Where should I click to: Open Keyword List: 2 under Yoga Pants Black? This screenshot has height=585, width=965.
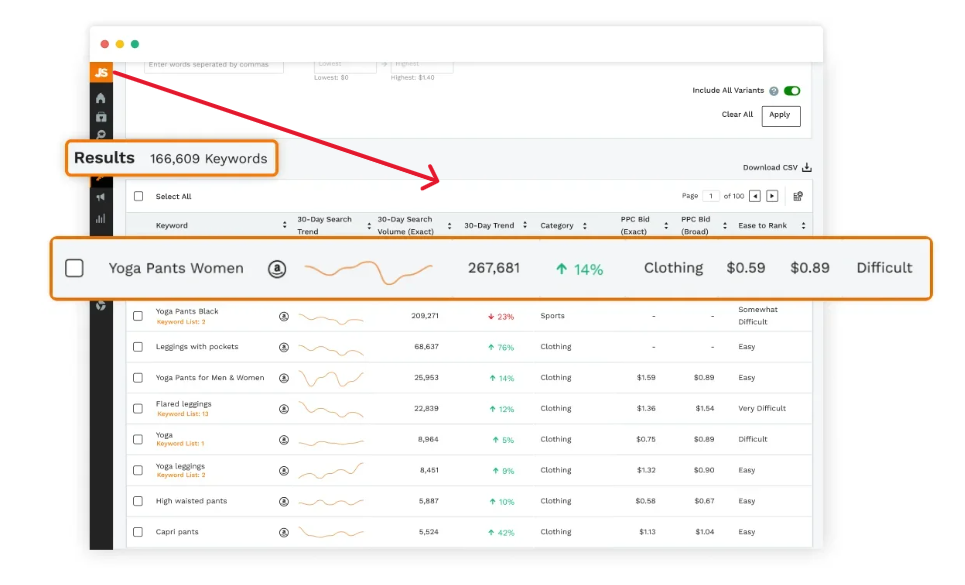pyautogui.click(x=181, y=322)
